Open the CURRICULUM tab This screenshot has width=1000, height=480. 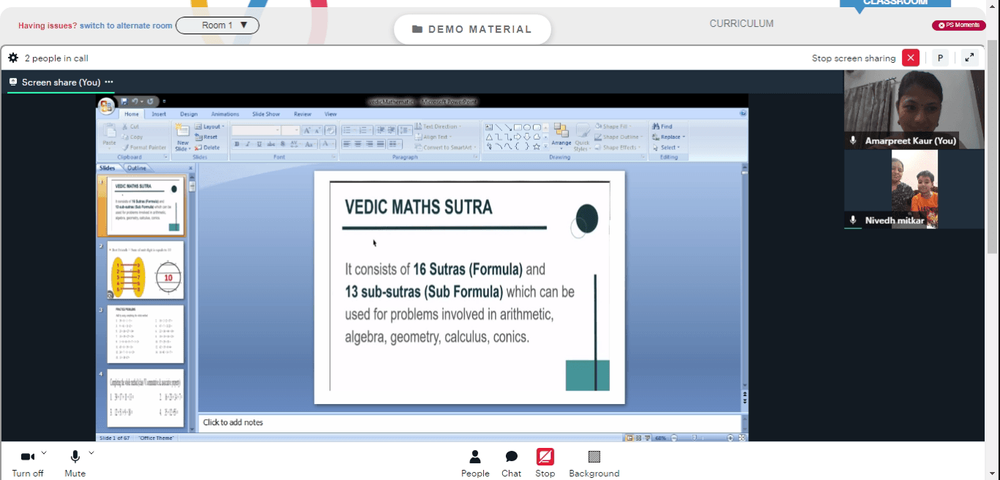(741, 24)
